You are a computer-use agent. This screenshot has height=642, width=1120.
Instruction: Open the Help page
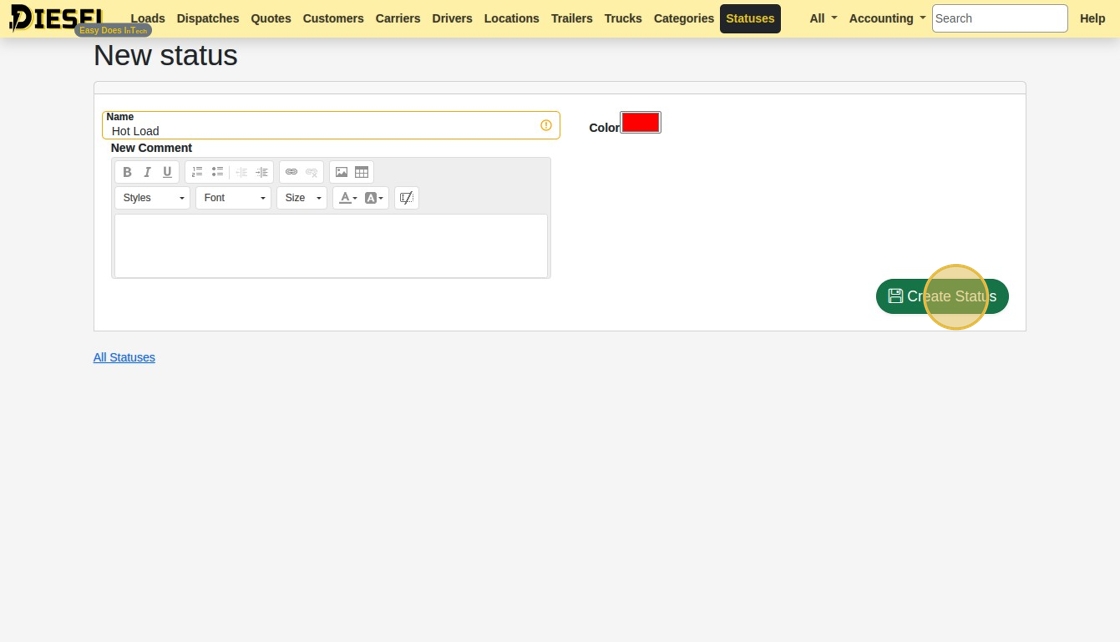point(1092,19)
